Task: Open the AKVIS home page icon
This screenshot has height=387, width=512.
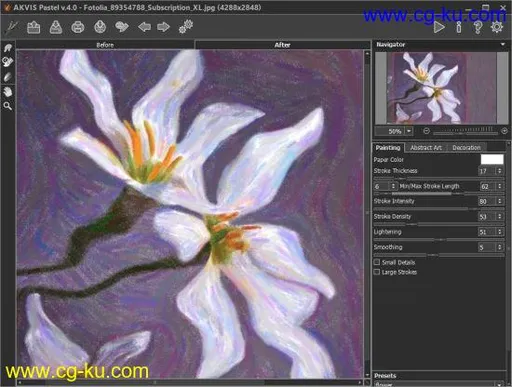Action: (x=12, y=27)
